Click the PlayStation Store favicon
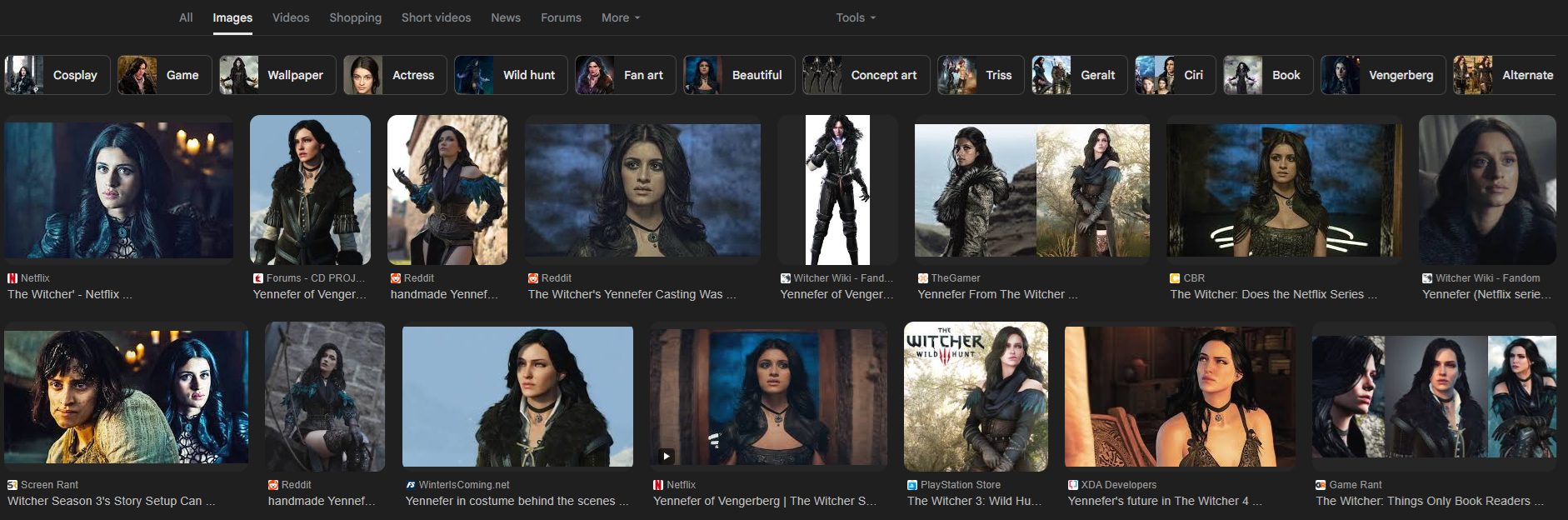 pos(912,485)
